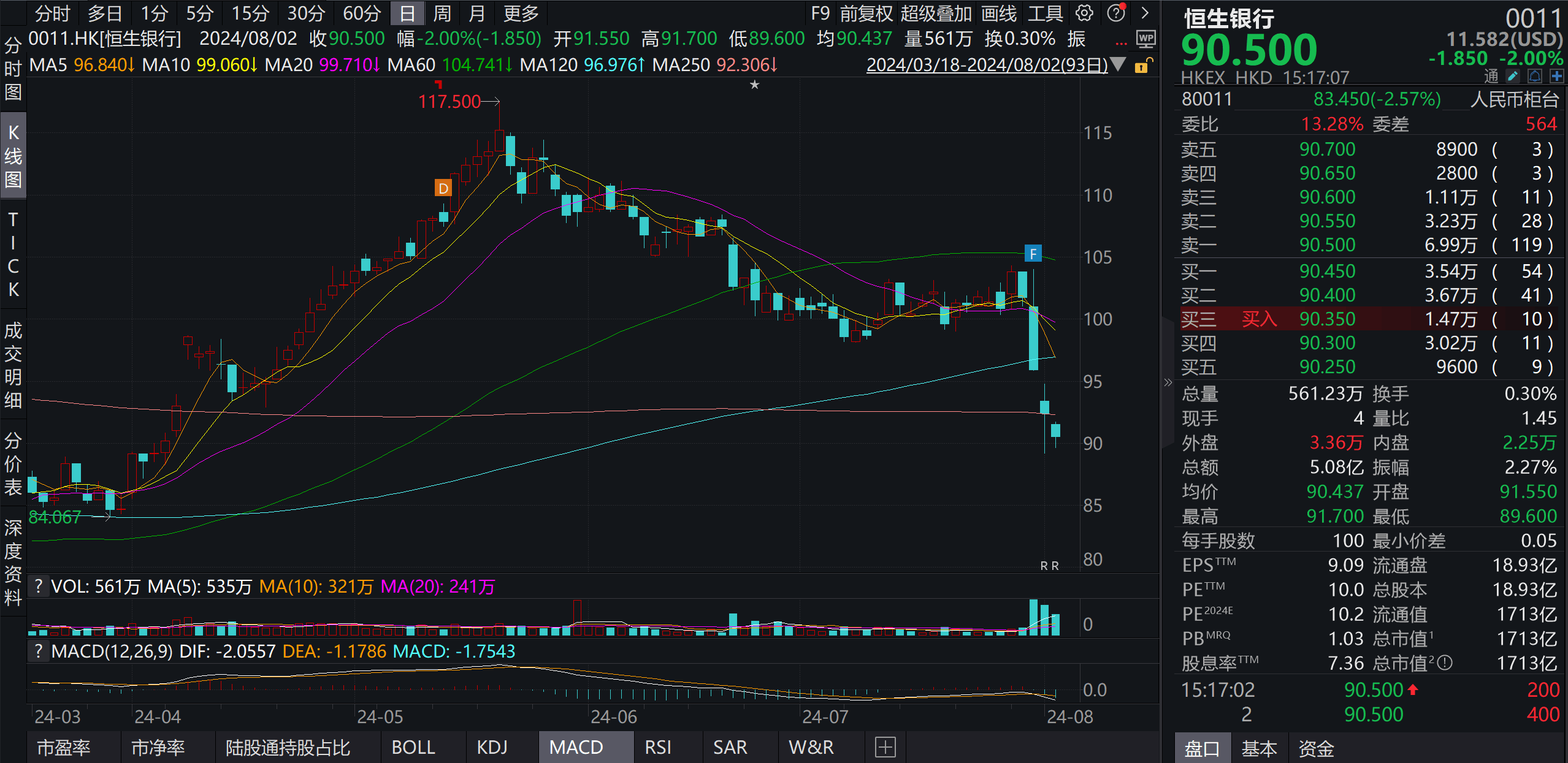This screenshot has width=1568, height=763.
Task: Select the 15分 interval
Action: pyautogui.click(x=250, y=13)
